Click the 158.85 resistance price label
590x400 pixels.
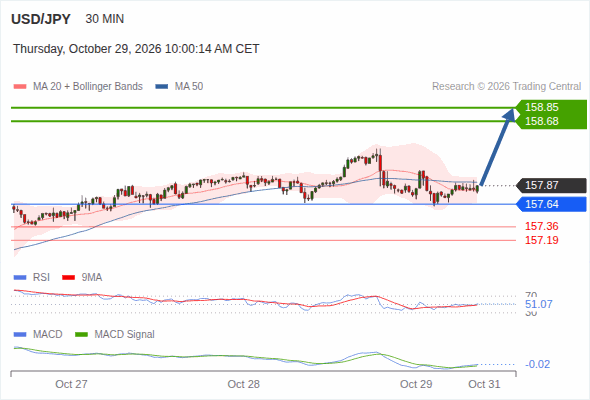point(542,107)
